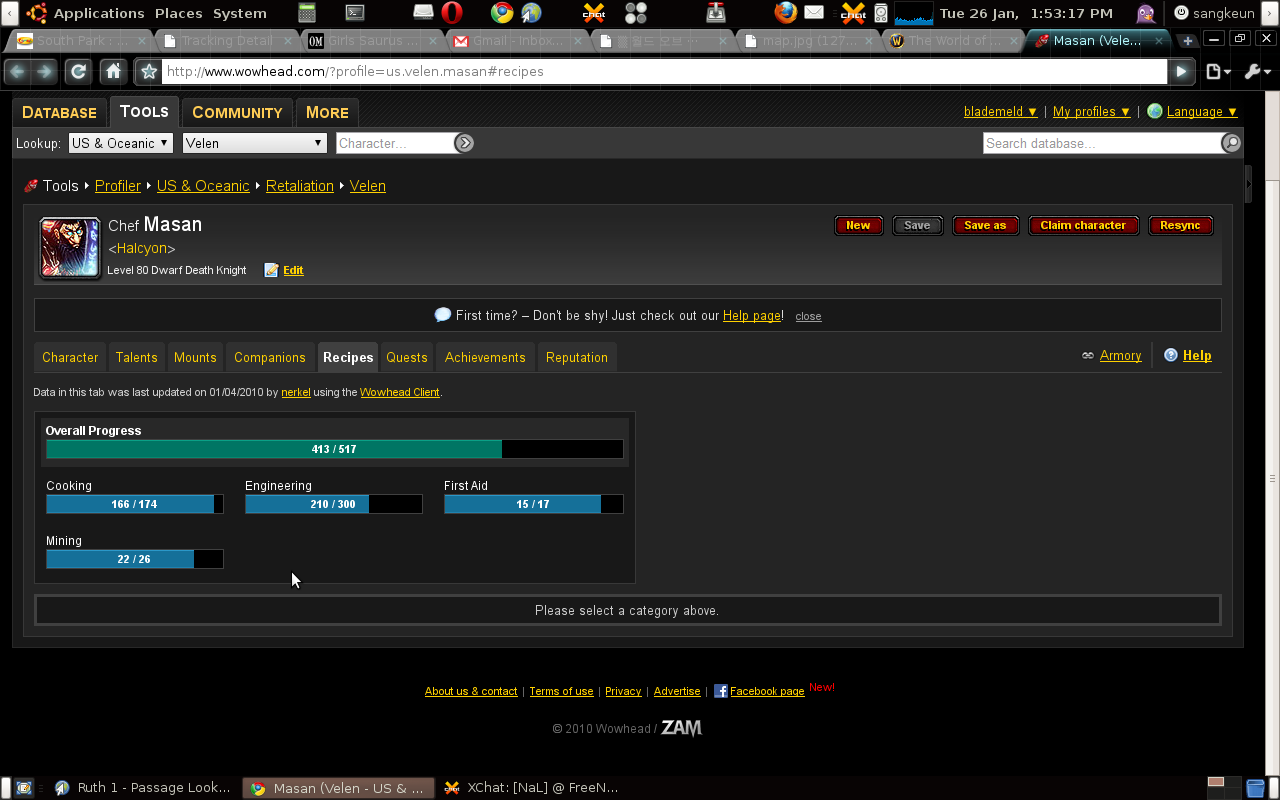Viewport: 1280px width, 800px height.
Task: Bookmark page with the star icon
Action: point(149,72)
